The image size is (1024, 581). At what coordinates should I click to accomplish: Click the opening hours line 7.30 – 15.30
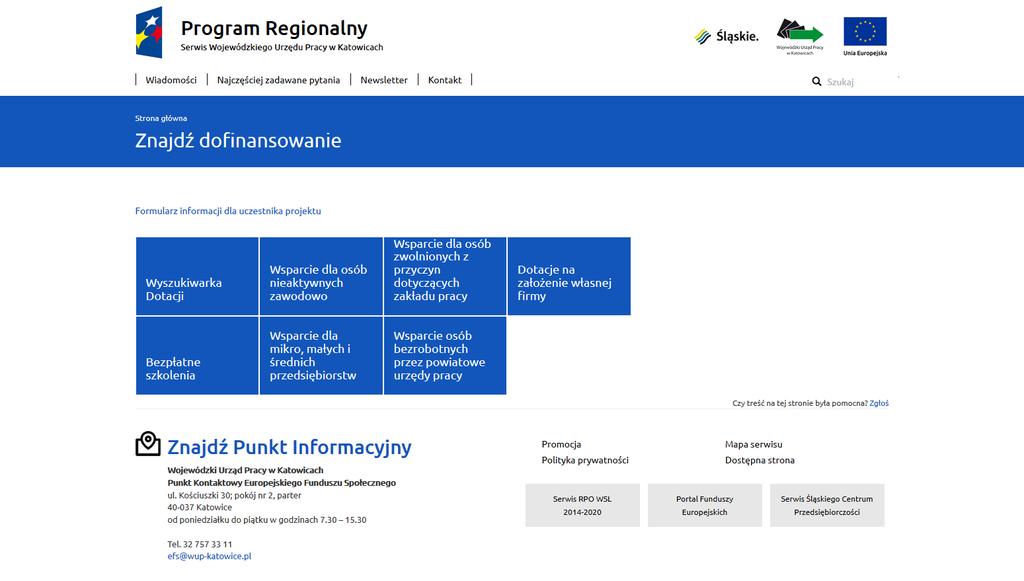[266, 520]
